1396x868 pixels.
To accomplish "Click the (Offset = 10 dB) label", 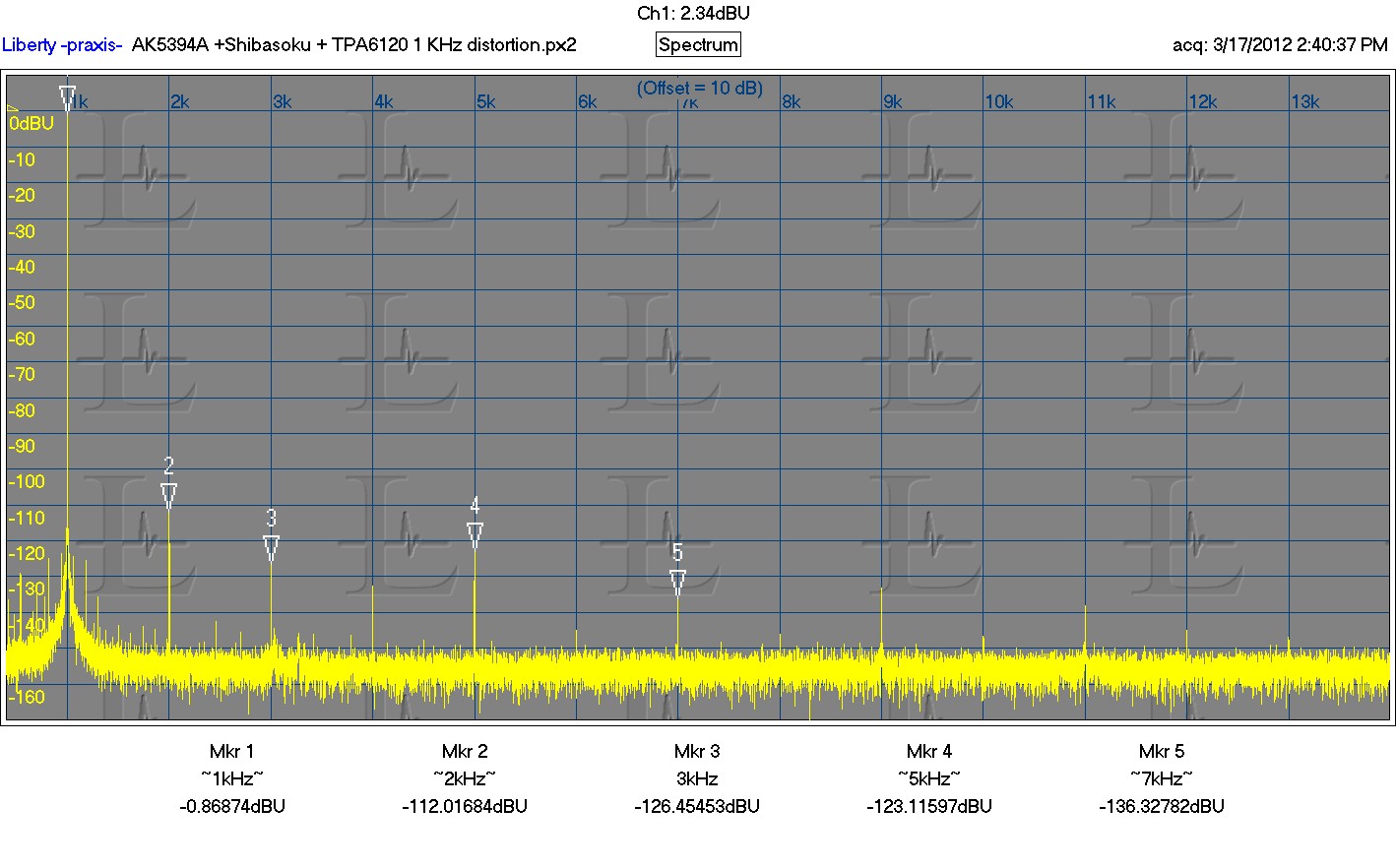I will click(700, 88).
